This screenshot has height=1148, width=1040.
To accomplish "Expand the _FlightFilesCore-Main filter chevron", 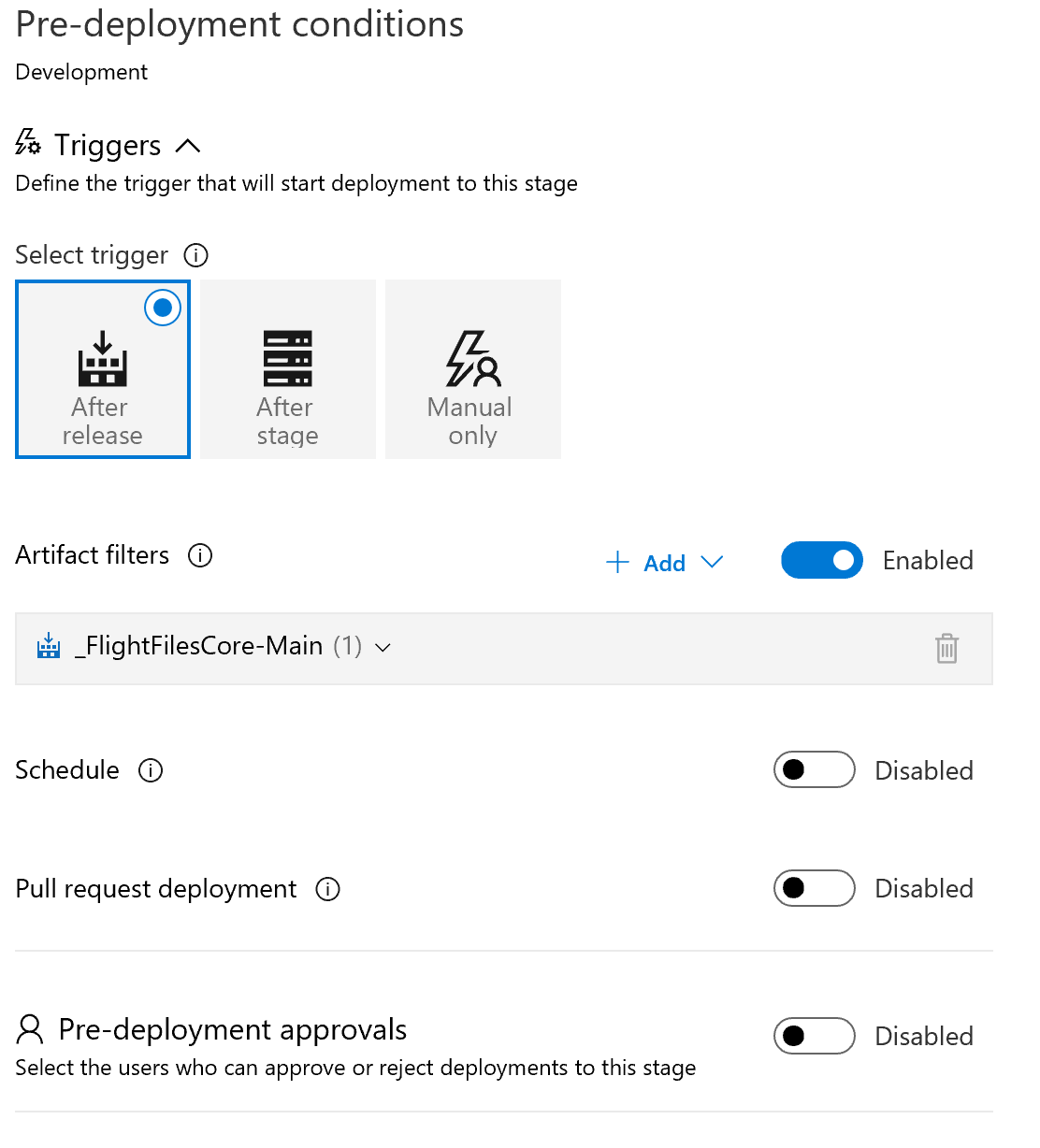I will click(383, 647).
